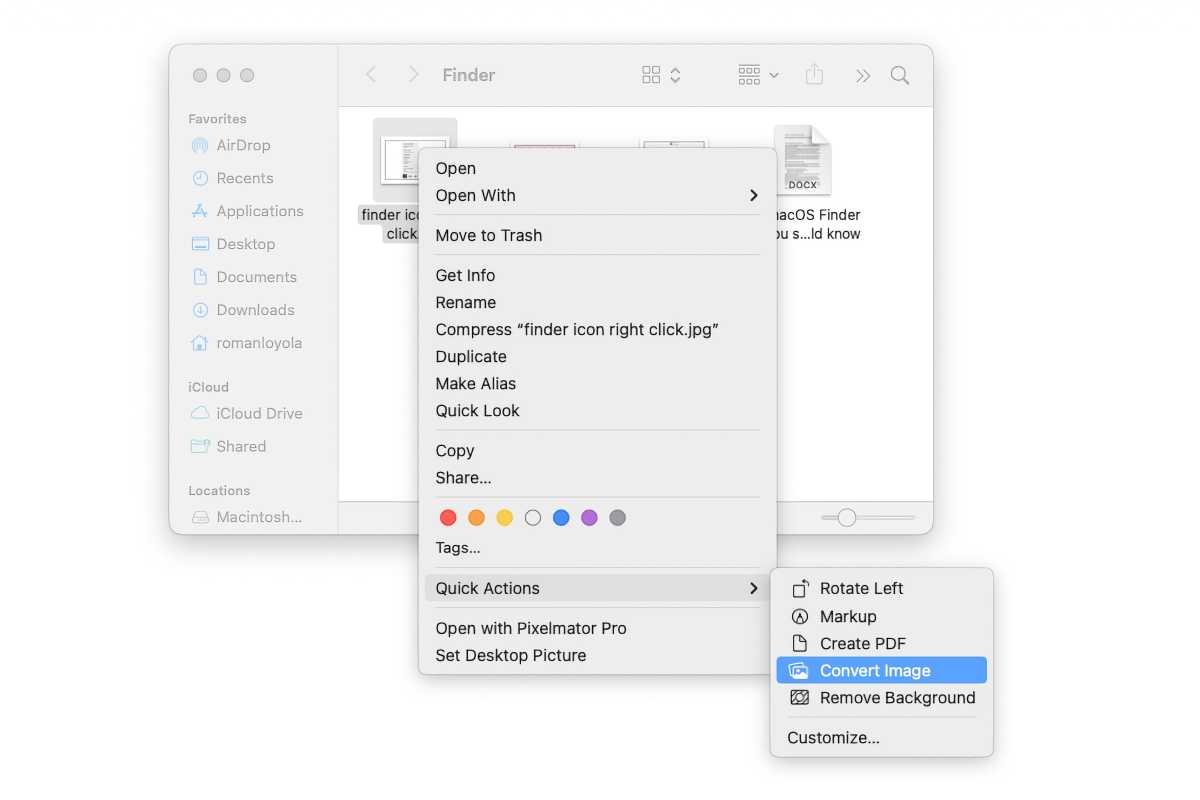The height and width of the screenshot is (800, 1200).
Task: Apply the purple tag color
Action: click(x=590, y=518)
